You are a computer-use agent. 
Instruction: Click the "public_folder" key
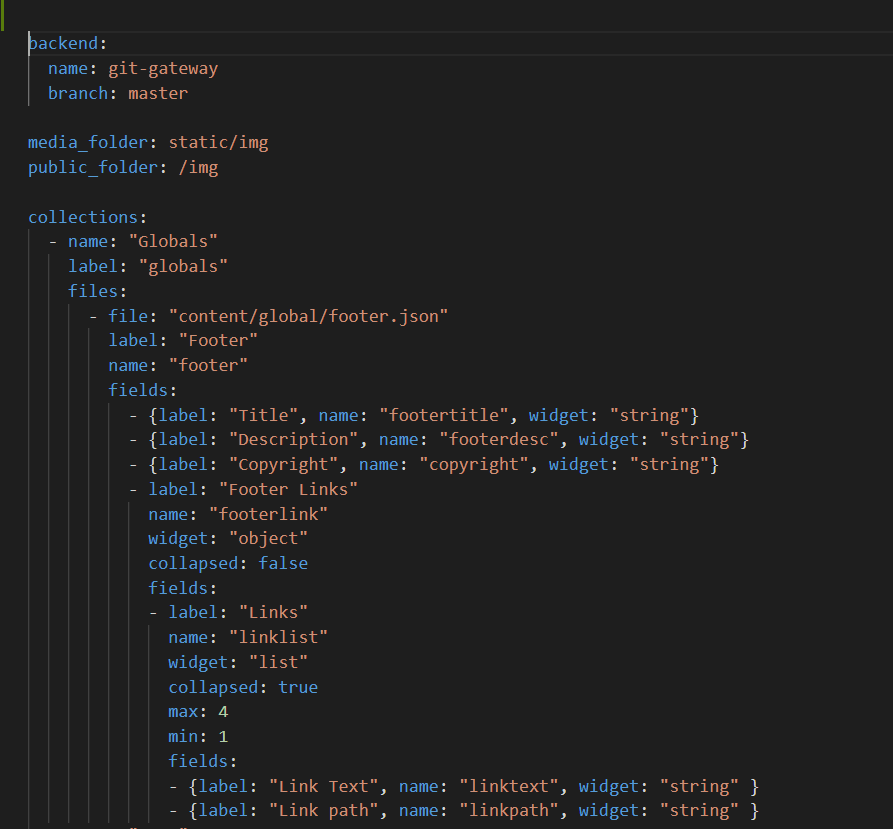click(x=93, y=167)
